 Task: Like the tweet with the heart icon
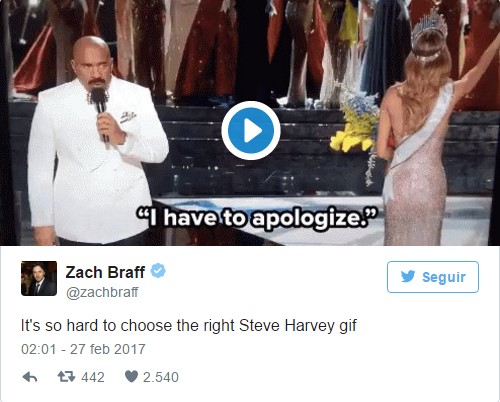[x=131, y=377]
